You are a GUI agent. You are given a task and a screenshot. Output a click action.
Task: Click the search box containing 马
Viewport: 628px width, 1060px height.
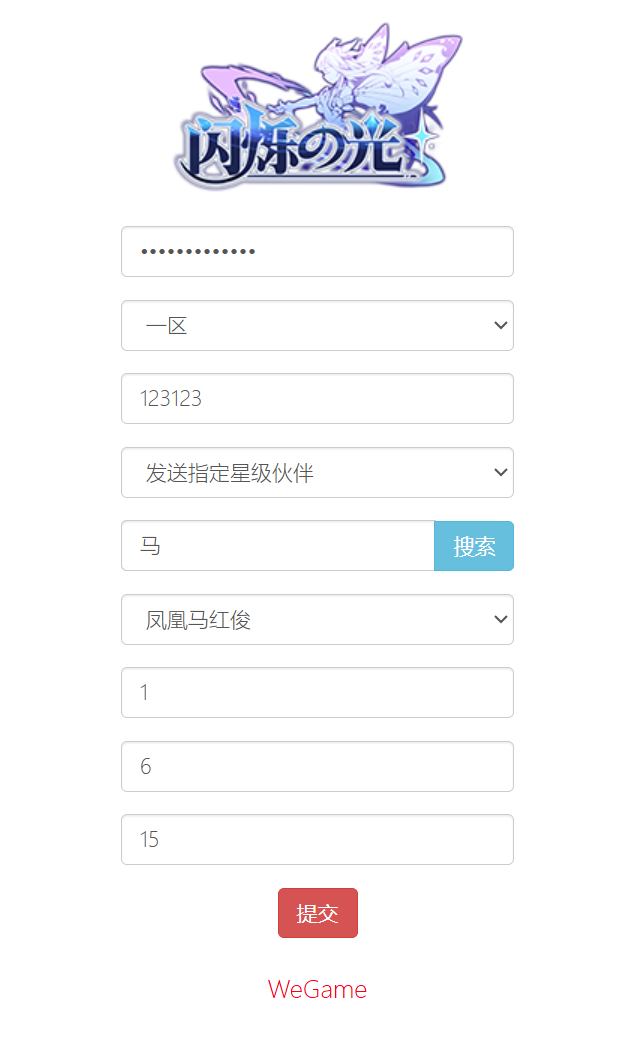click(277, 545)
